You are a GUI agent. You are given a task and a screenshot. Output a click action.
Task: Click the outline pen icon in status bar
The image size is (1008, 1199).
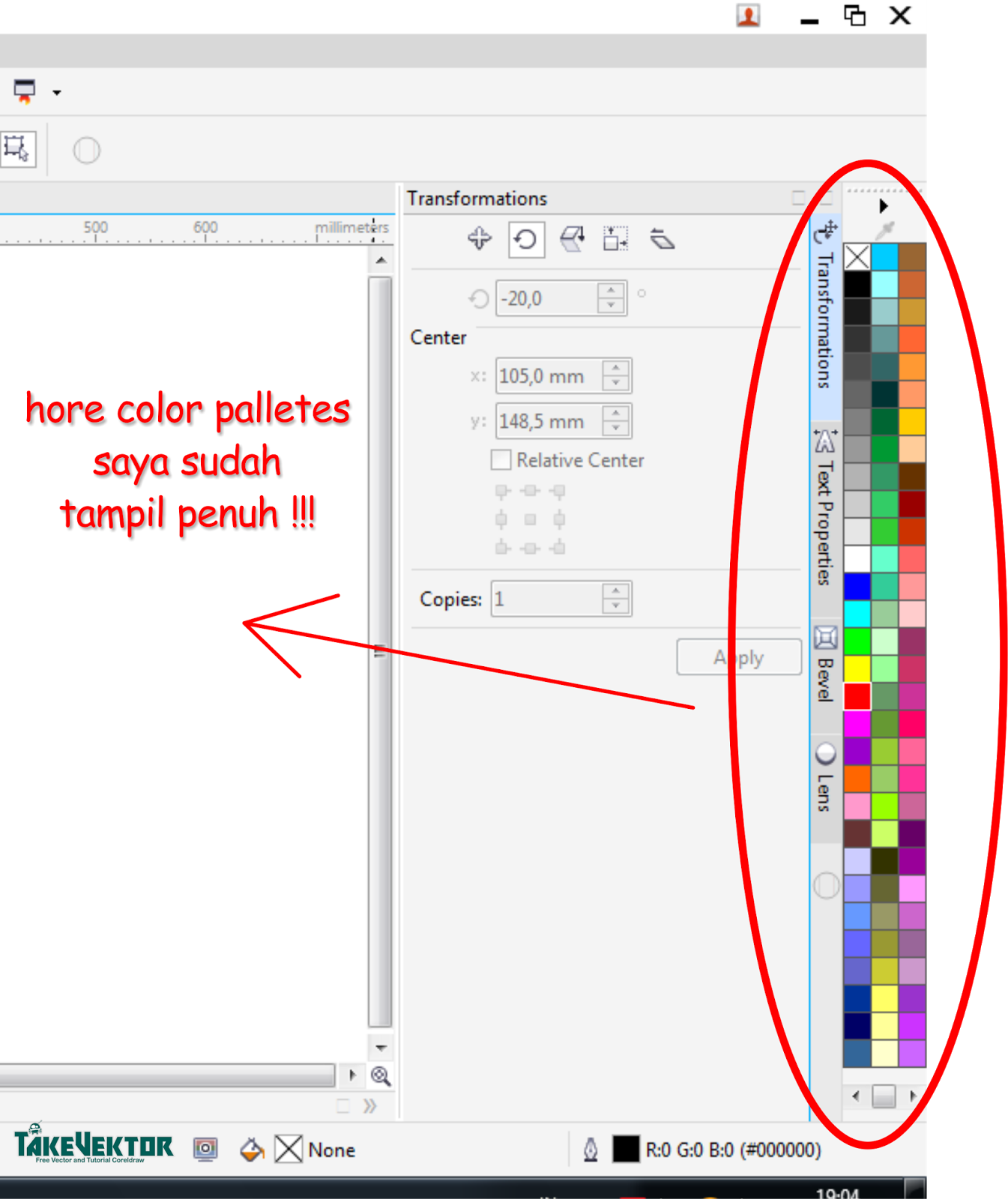coord(591,1149)
